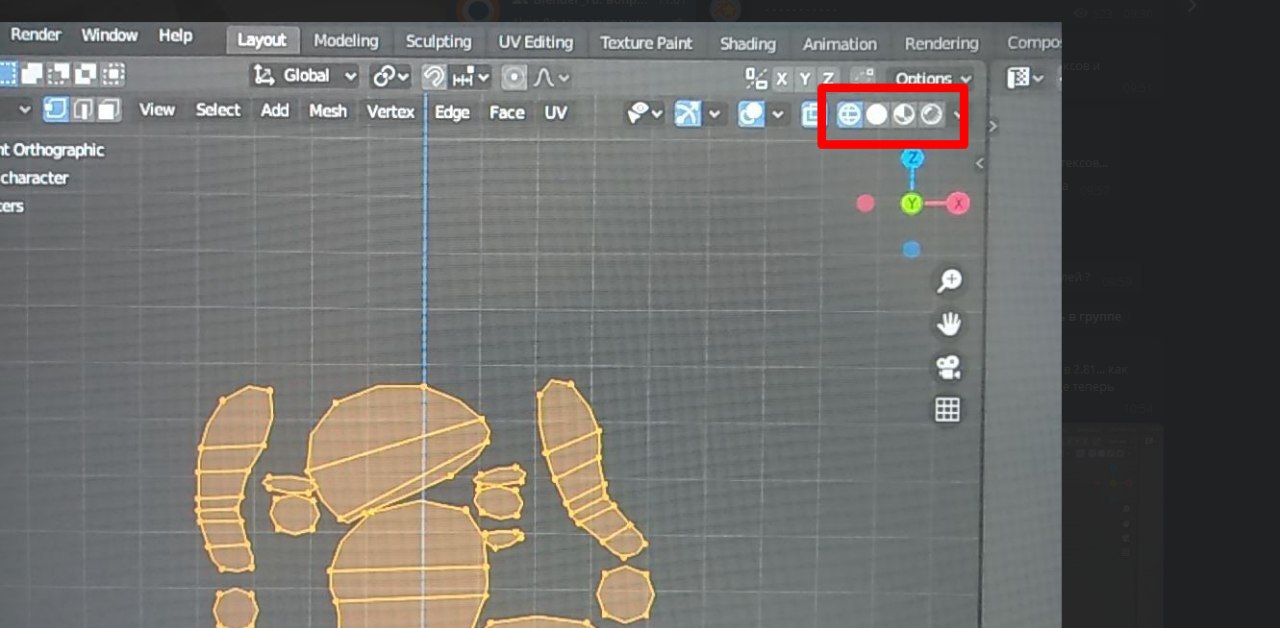Image resolution: width=1280 pixels, height=628 pixels.
Task: Open the Window menu
Action: (x=110, y=35)
